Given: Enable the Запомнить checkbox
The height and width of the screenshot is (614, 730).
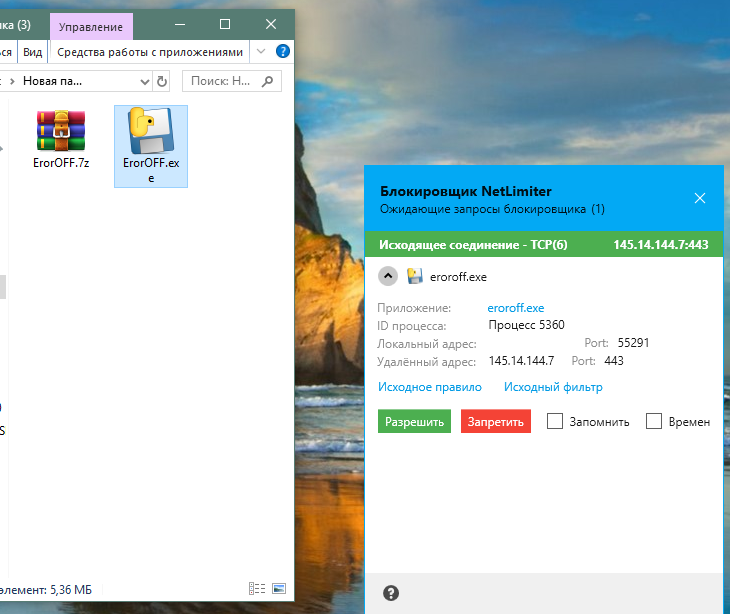Looking at the screenshot, I should (x=554, y=421).
